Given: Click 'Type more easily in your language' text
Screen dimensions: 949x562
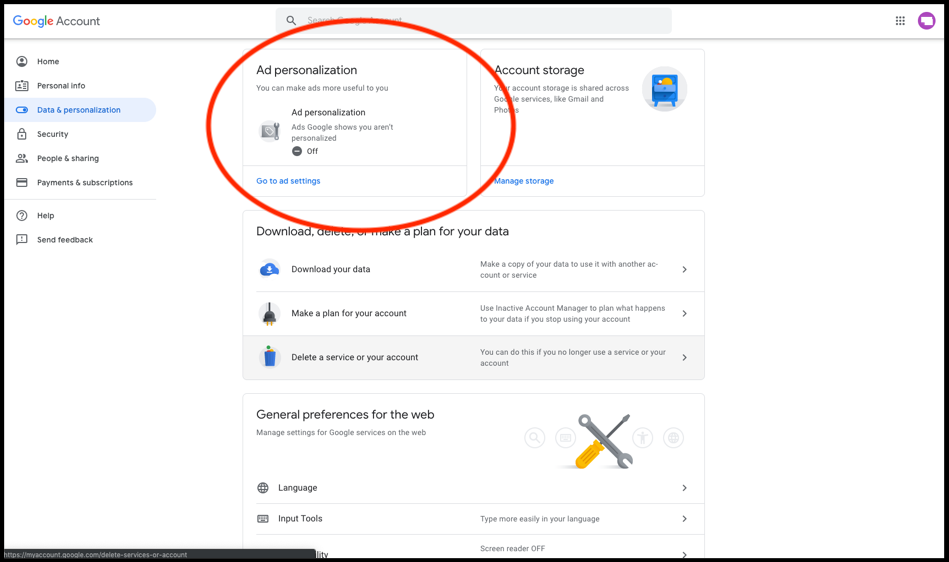Looking at the screenshot, I should [540, 519].
